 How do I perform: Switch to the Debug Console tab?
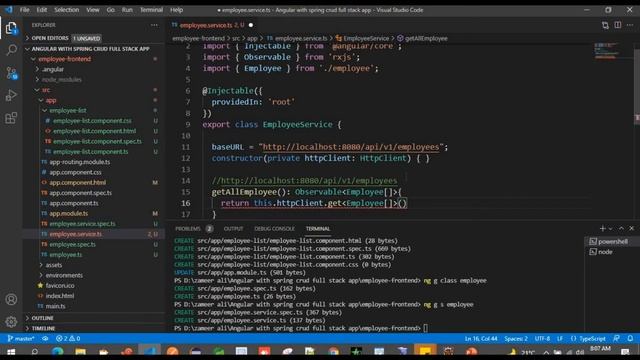point(274,229)
